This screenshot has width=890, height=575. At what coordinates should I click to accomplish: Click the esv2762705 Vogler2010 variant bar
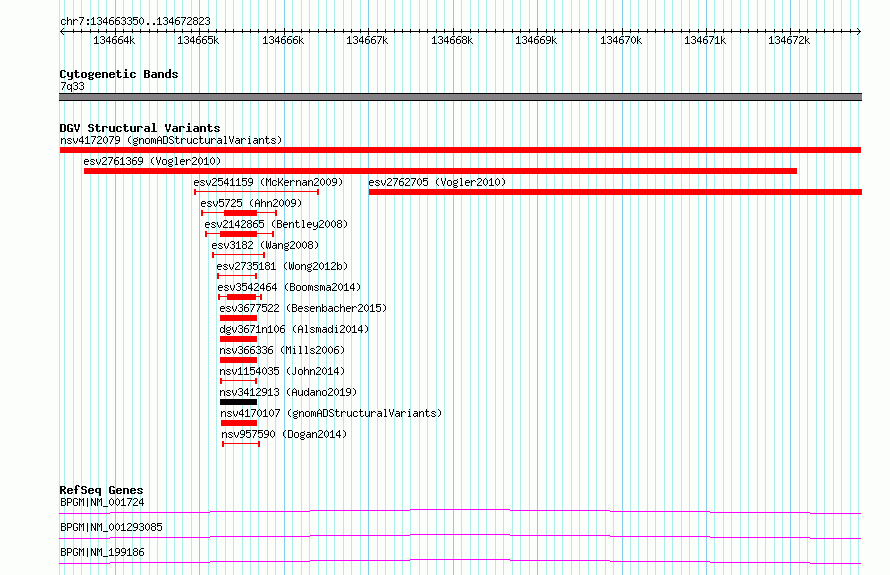pos(615,192)
